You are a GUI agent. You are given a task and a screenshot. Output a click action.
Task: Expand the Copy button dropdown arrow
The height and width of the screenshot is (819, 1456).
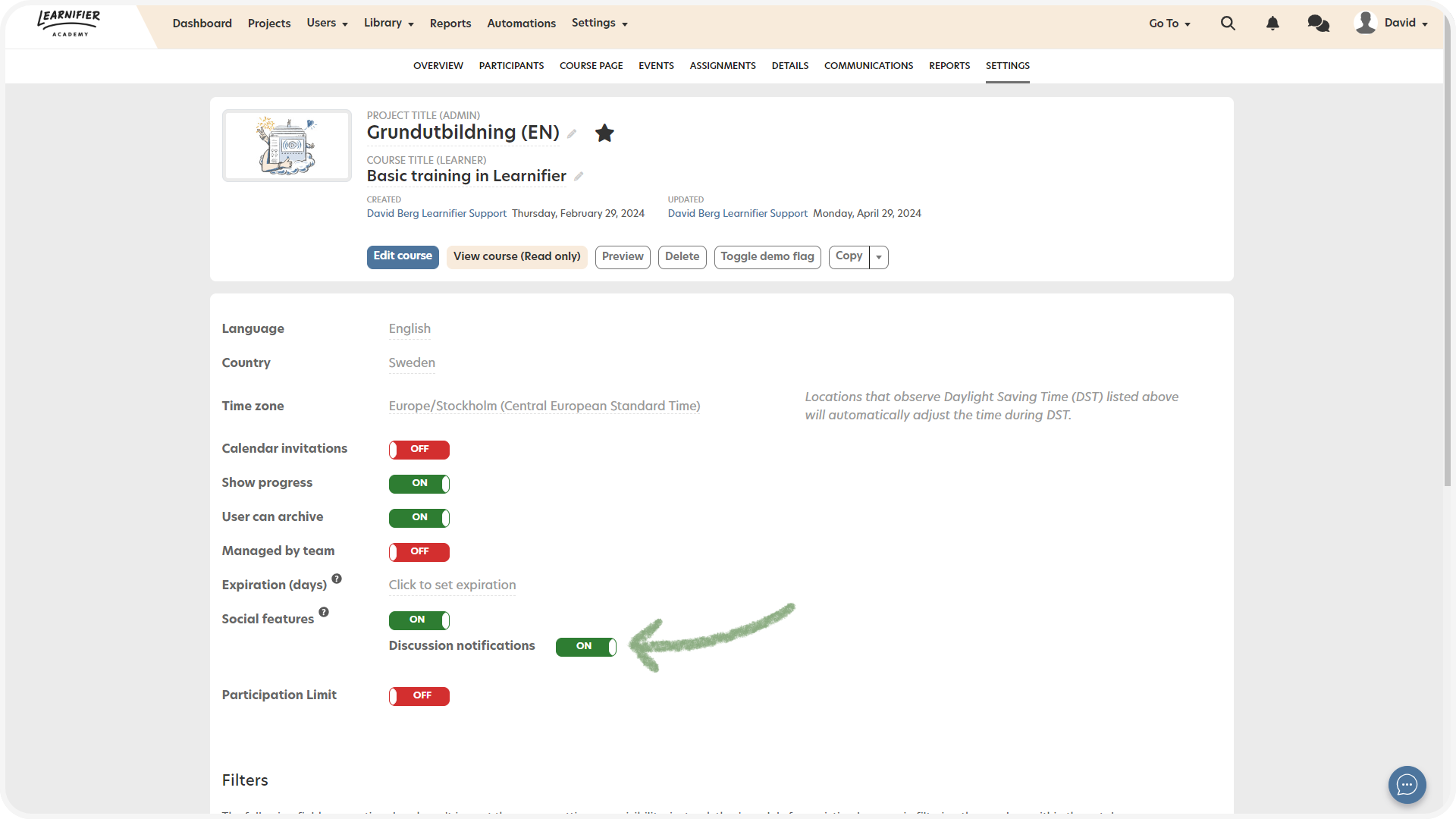pos(879,257)
